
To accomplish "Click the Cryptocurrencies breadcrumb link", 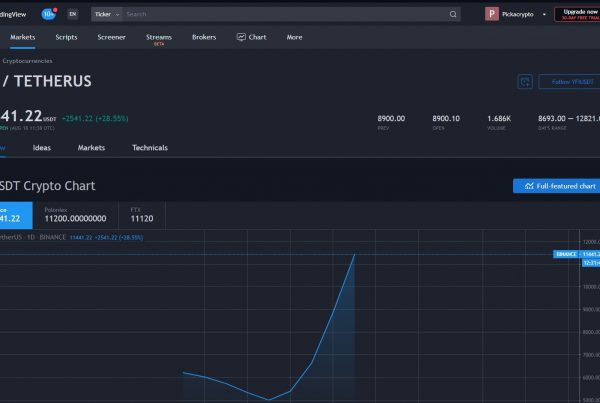I will 27,61.
